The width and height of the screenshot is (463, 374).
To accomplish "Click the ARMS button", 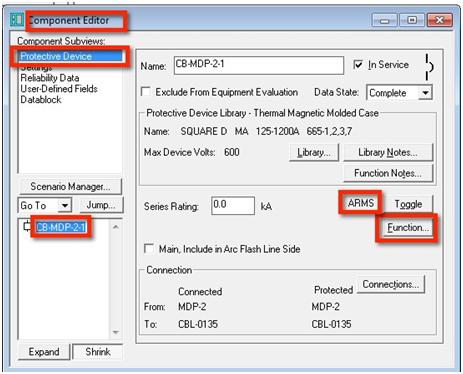I will point(361,203).
